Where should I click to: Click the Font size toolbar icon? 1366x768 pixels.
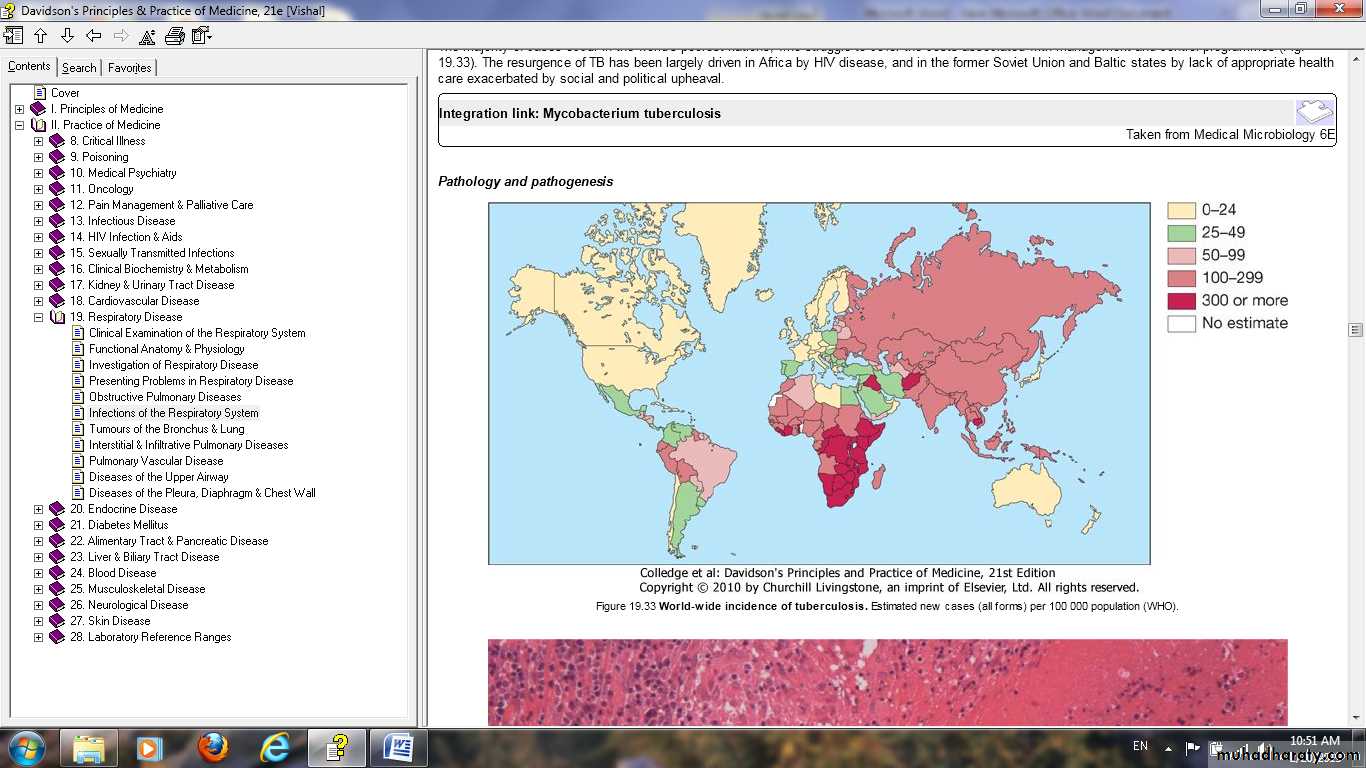147,36
